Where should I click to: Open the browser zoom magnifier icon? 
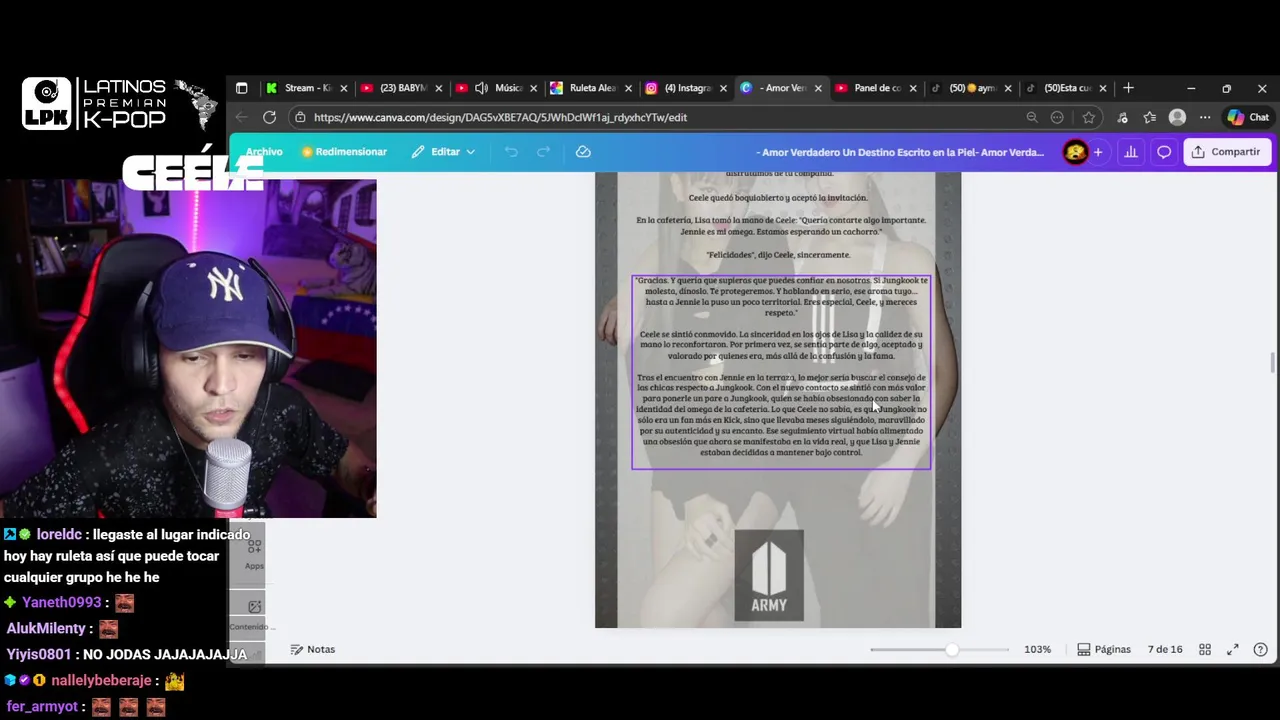1032,117
